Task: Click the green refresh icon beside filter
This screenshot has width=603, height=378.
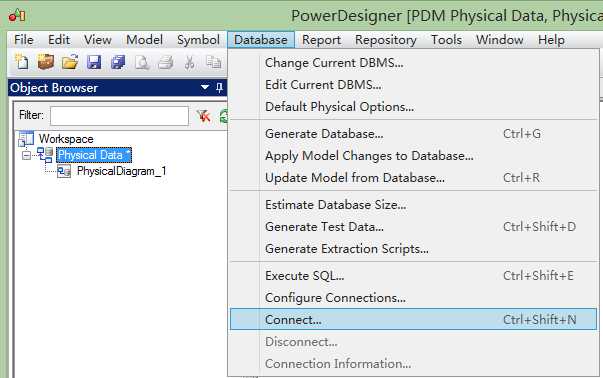Action: 223,116
